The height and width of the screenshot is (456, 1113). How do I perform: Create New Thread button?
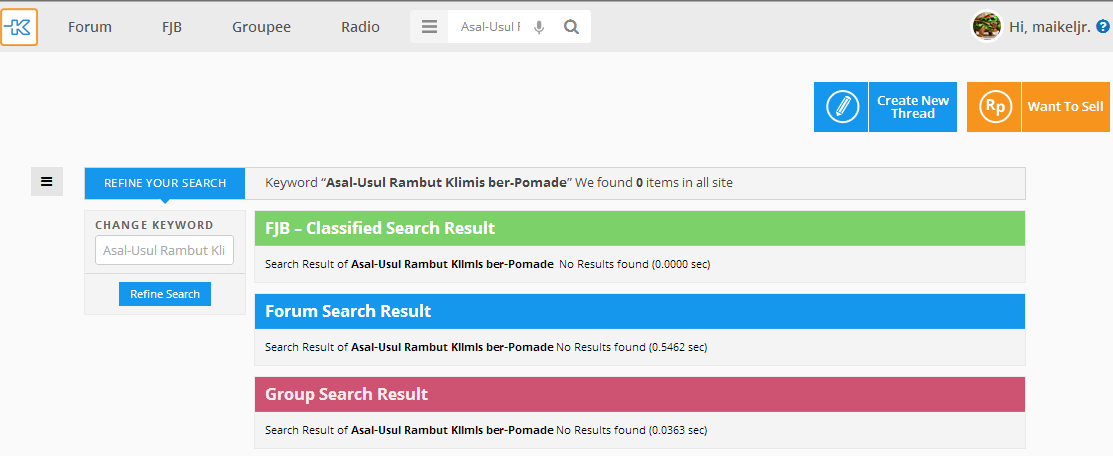click(913, 107)
